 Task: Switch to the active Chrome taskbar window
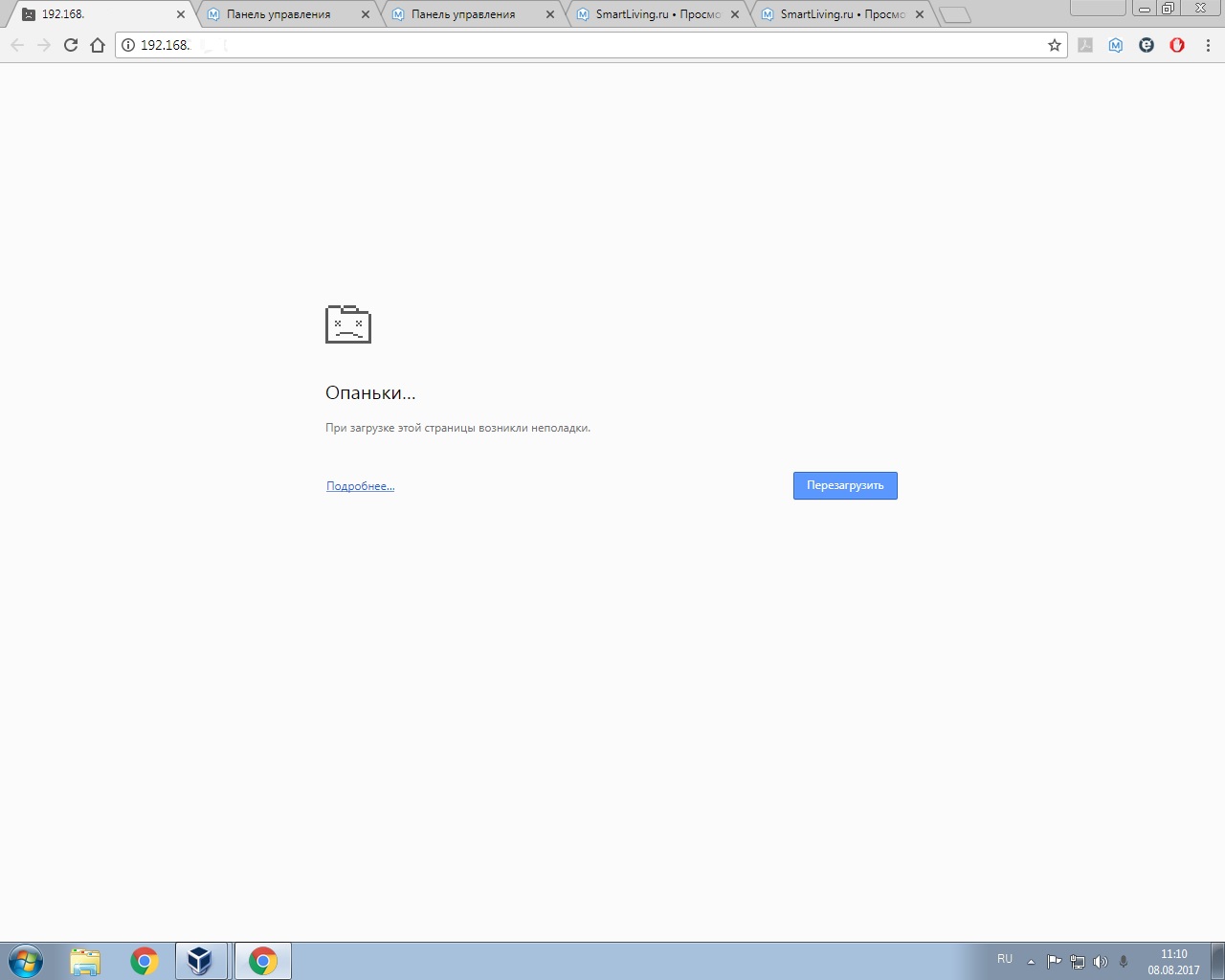click(x=263, y=961)
